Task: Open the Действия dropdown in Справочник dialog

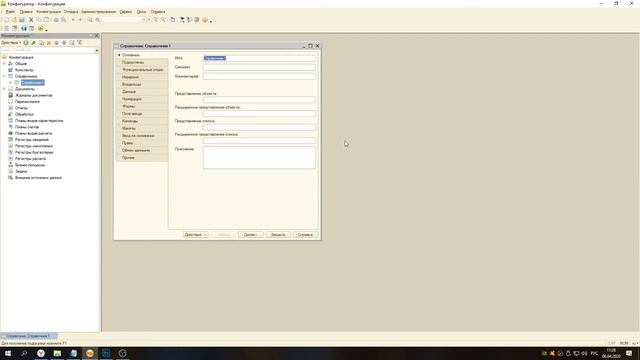Action: [x=196, y=235]
